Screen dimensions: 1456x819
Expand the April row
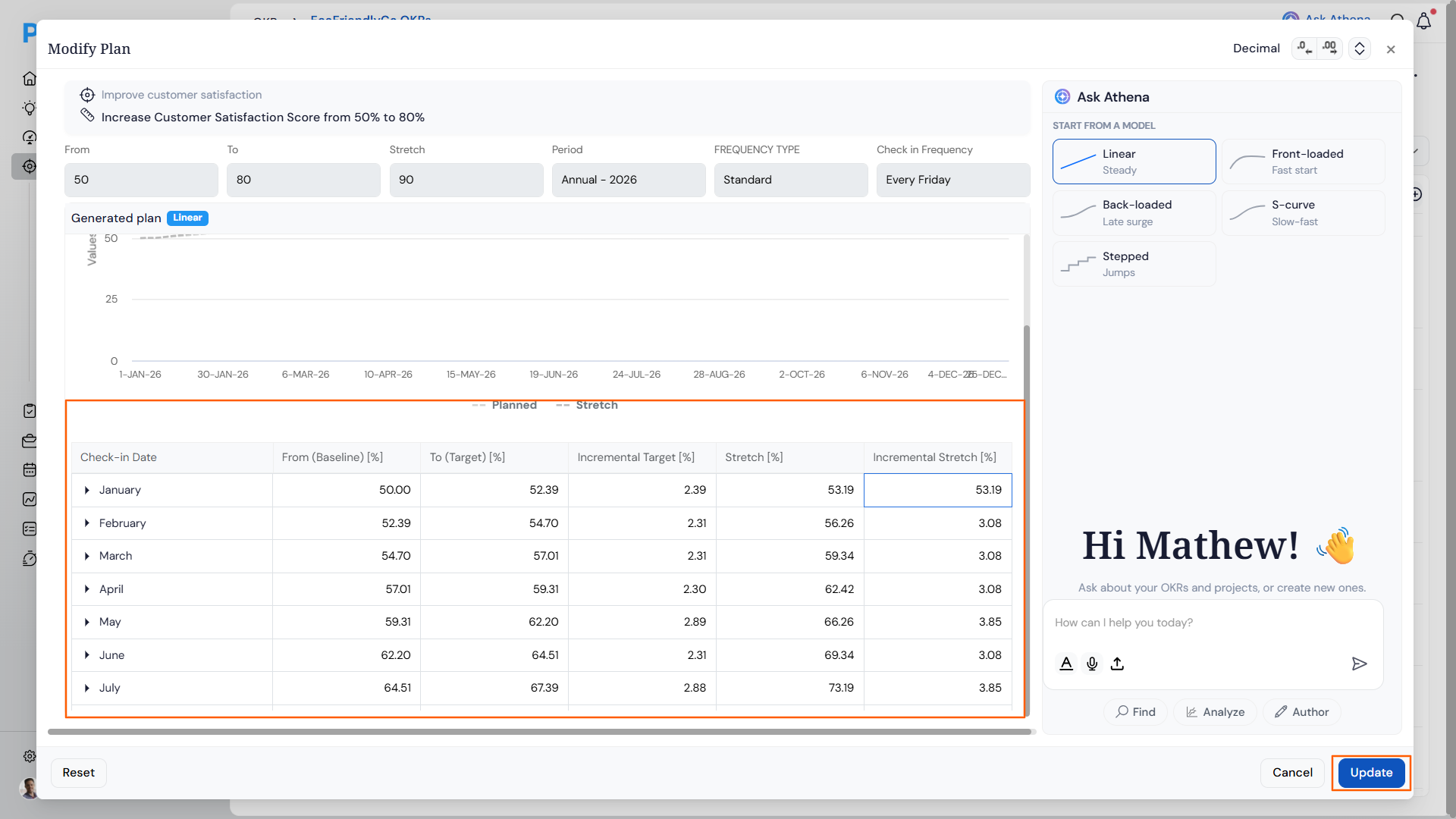(87, 589)
